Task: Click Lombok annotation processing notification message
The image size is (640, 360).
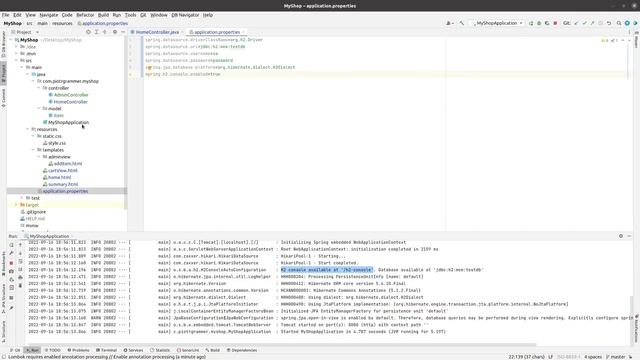Action: [107, 357]
